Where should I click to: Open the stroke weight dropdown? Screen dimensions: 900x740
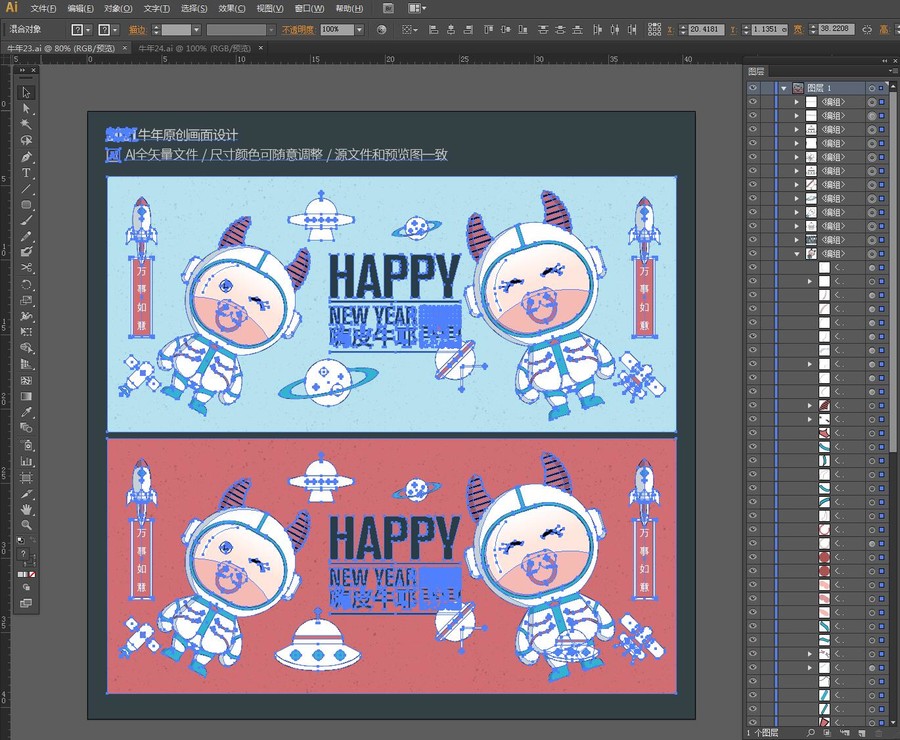pyautogui.click(x=196, y=29)
